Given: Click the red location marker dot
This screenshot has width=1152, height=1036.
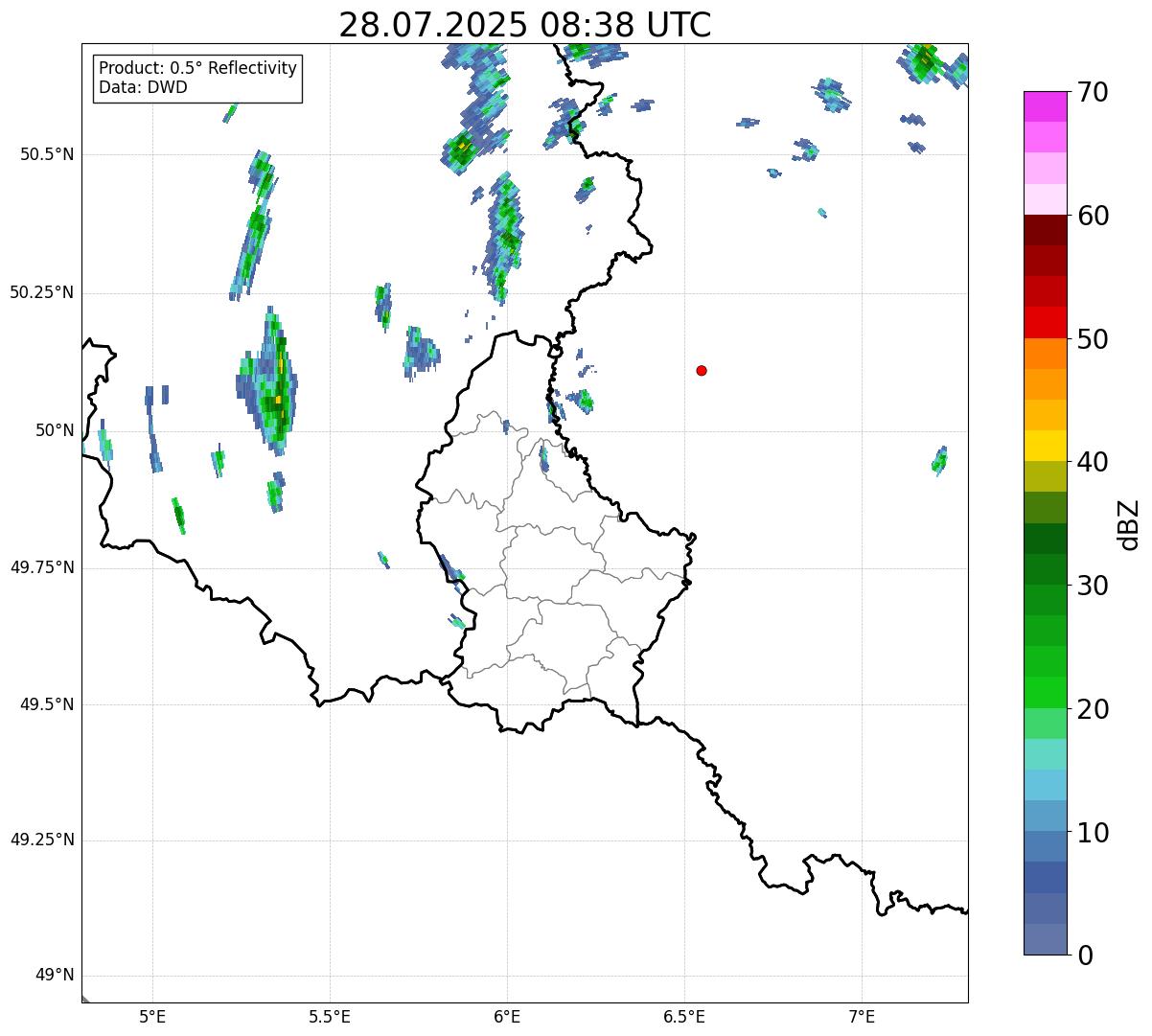Looking at the screenshot, I should 702,371.
